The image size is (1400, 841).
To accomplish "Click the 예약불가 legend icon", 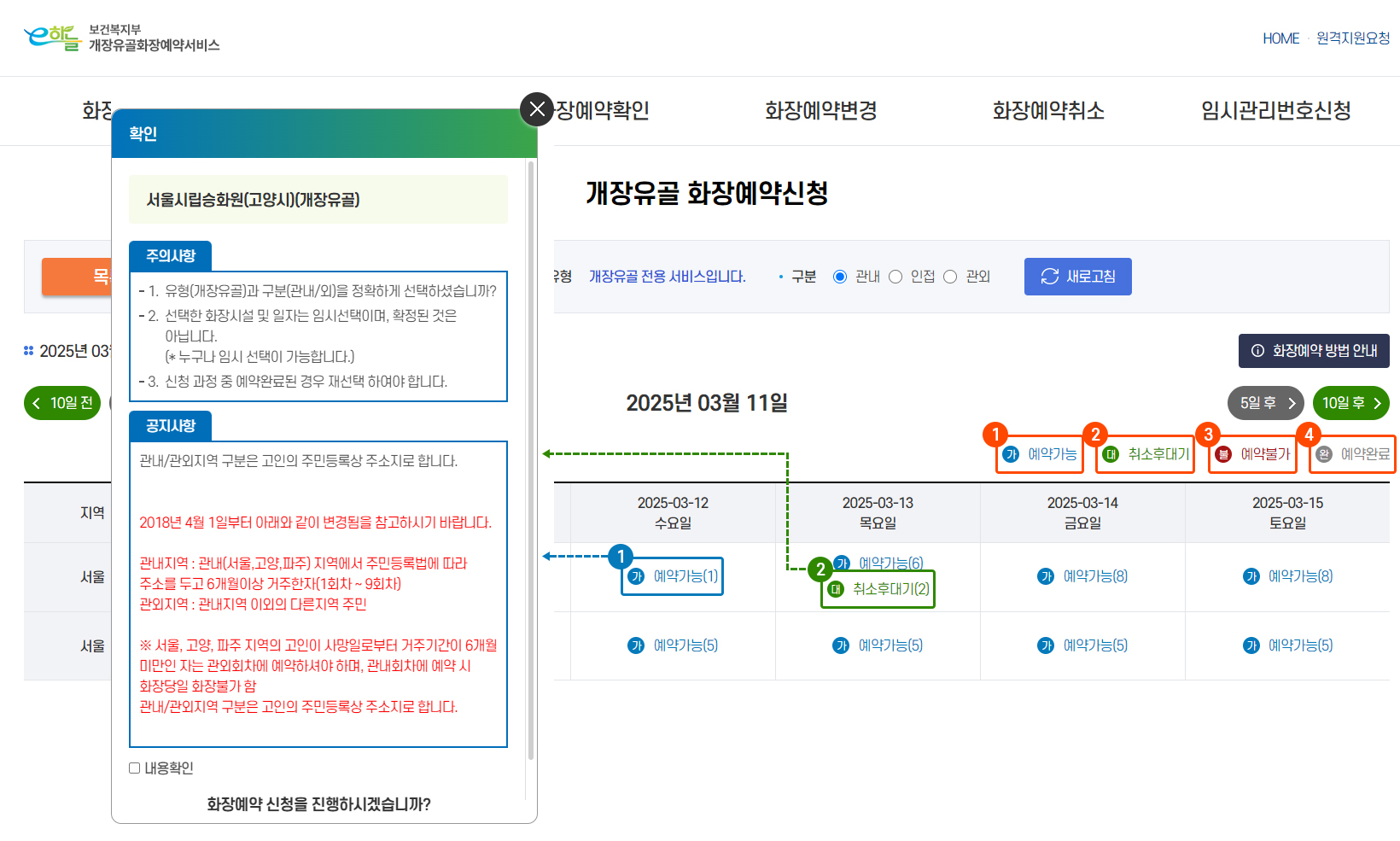I will [1223, 454].
